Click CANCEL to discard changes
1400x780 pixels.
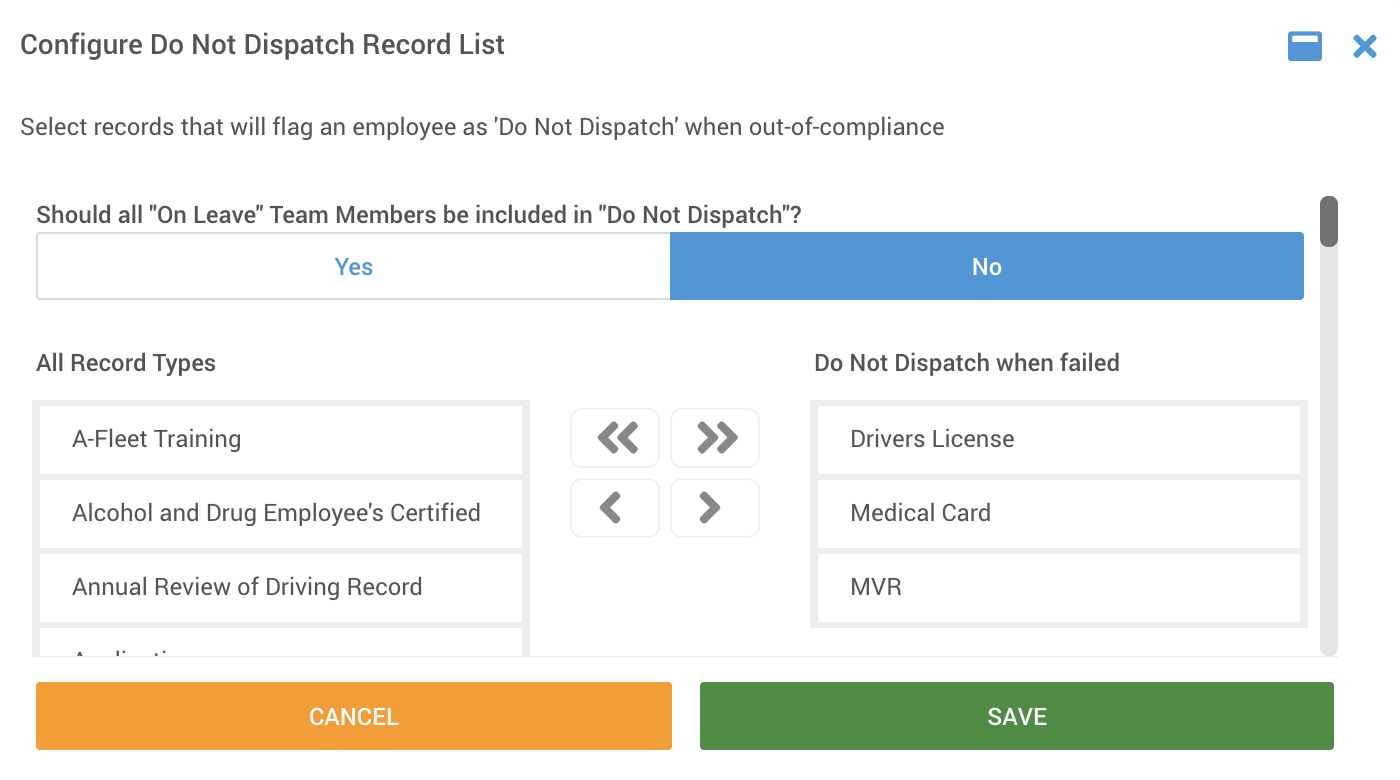[353, 716]
